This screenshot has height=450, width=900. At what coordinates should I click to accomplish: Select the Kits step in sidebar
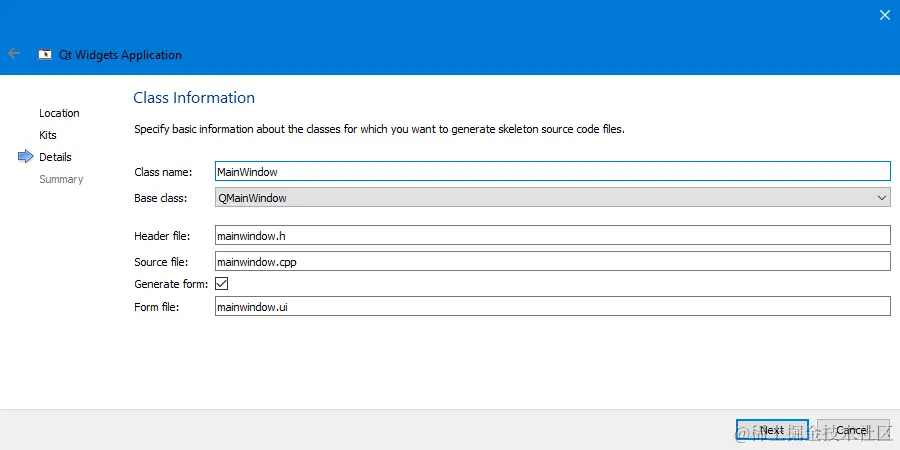pos(48,135)
